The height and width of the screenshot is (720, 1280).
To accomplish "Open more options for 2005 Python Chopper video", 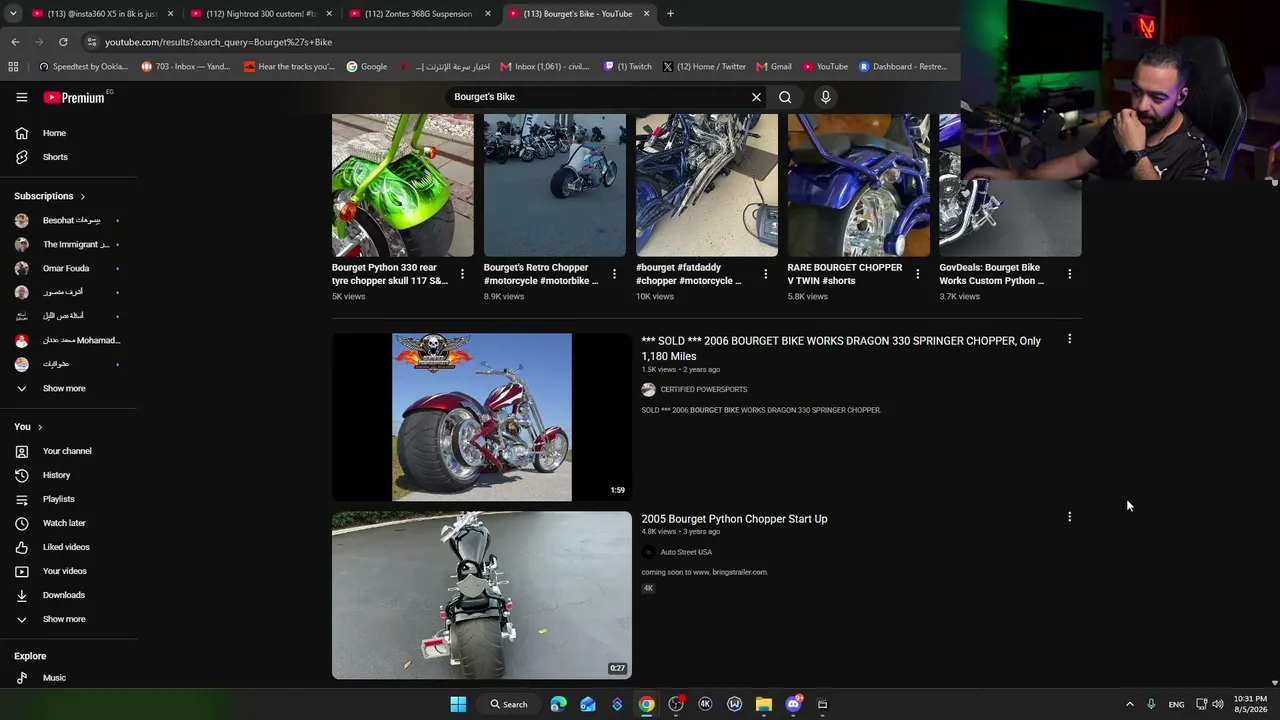I will (1069, 517).
